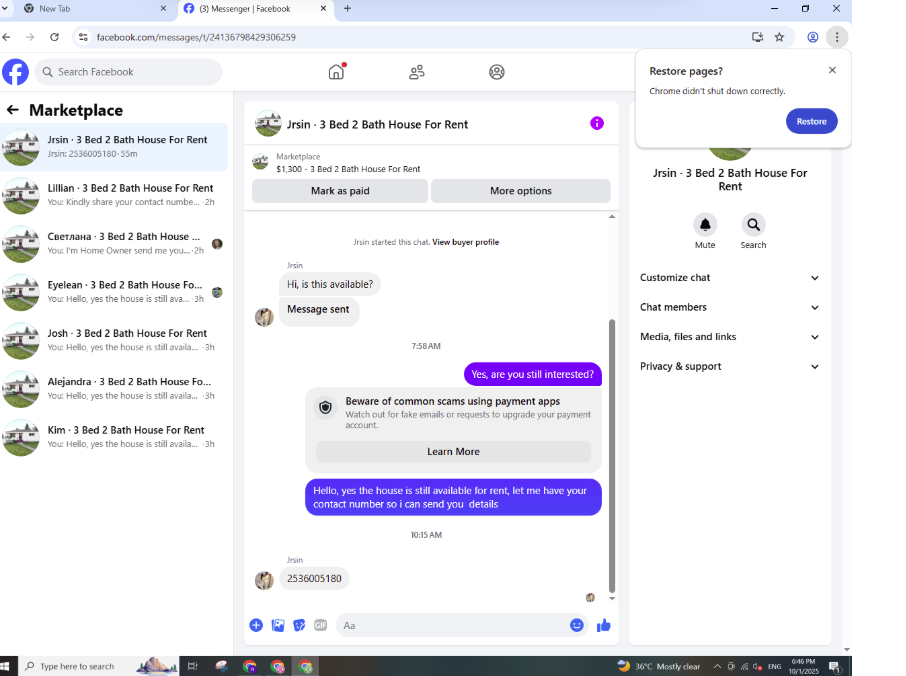This screenshot has height=676, width=906.
Task: Attach a photo with the image icon
Action: tap(278, 625)
